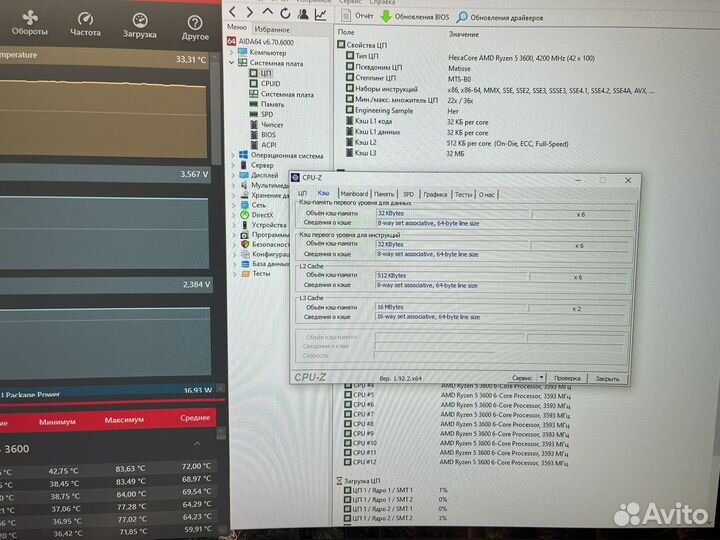The height and width of the screenshot is (540, 720).
Task: Expand the DirectX tree node
Action: 234,215
